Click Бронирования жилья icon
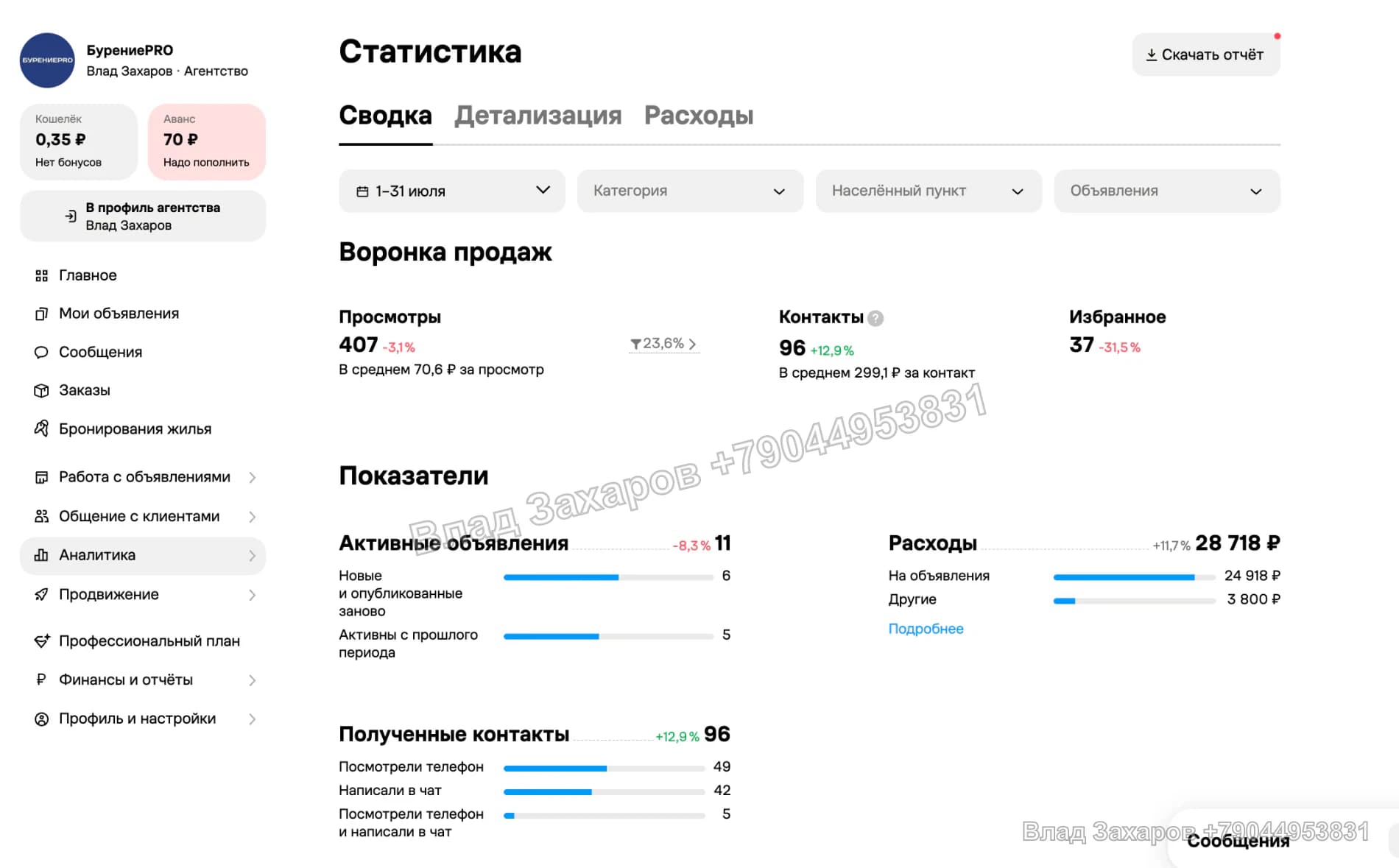This screenshot has width=1399, height=868. (x=41, y=428)
